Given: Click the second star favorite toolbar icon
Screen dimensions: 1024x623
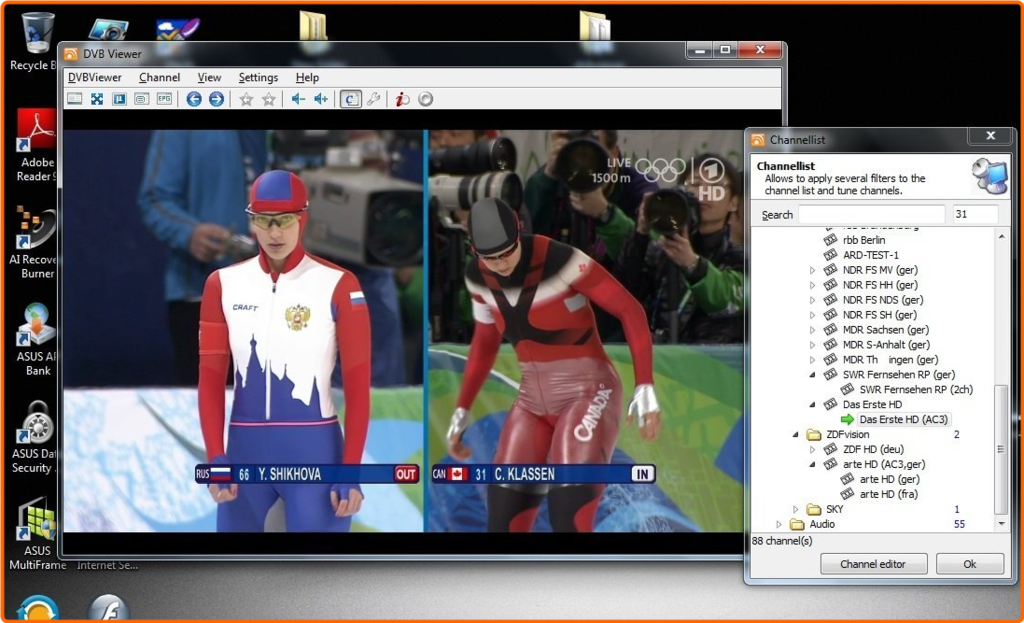Looking at the screenshot, I should tap(268, 99).
